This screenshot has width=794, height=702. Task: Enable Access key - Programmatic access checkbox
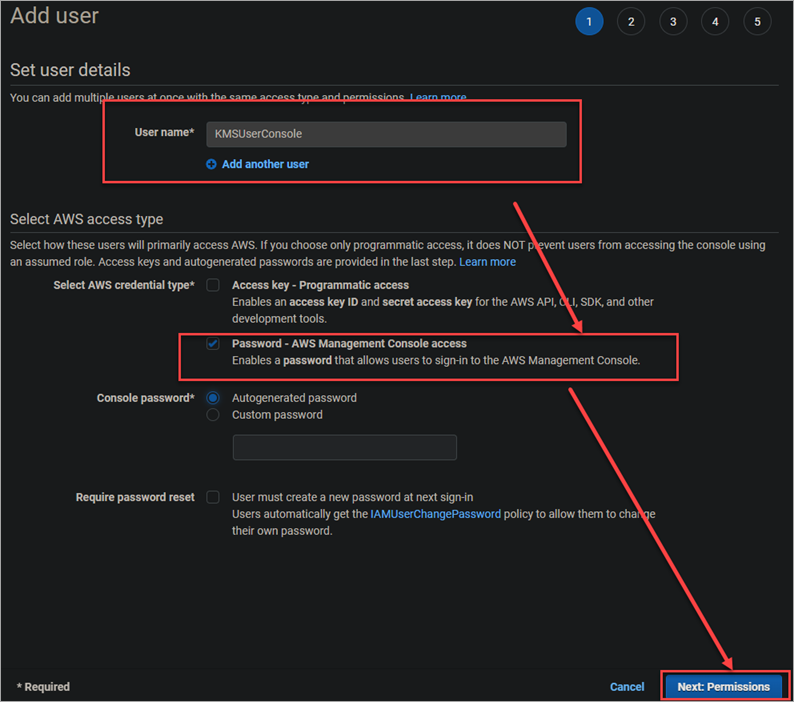pos(213,285)
